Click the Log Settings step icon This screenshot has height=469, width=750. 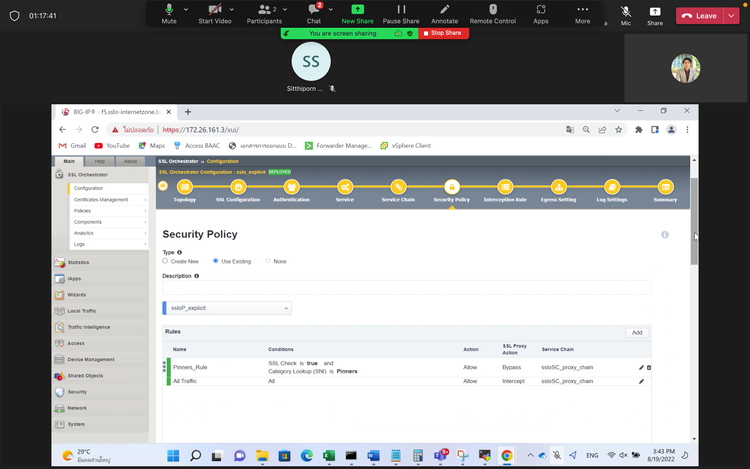tap(612, 186)
